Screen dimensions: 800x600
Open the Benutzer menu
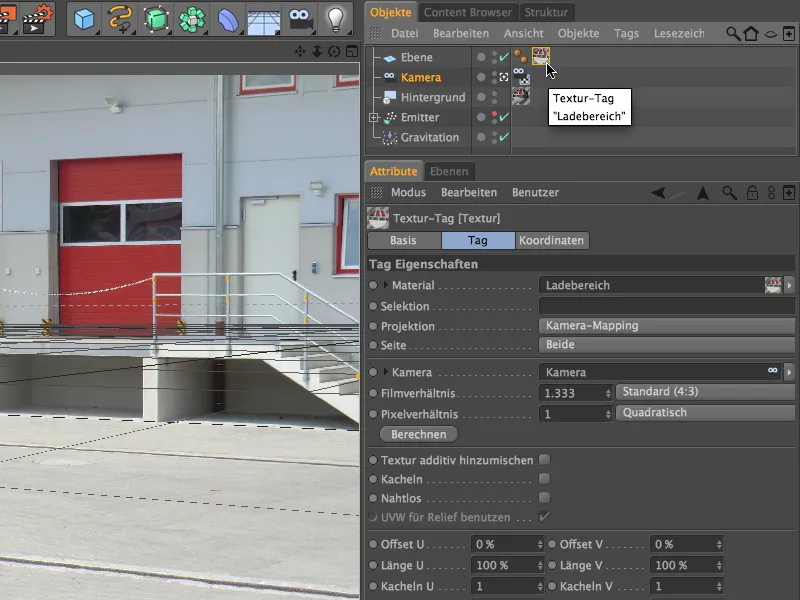[535, 192]
